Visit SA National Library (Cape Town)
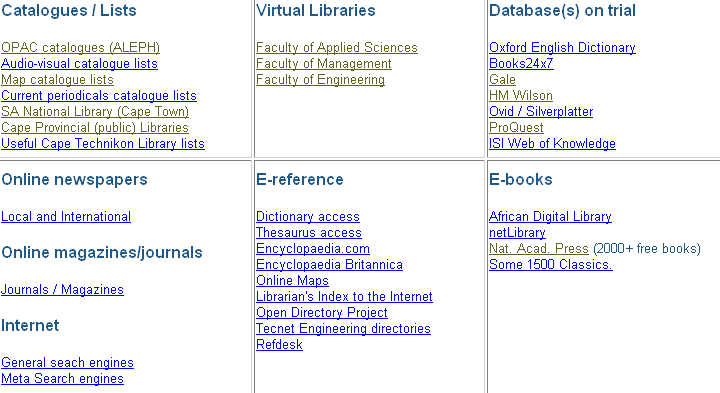The width and height of the screenshot is (720, 393). tap(95, 112)
